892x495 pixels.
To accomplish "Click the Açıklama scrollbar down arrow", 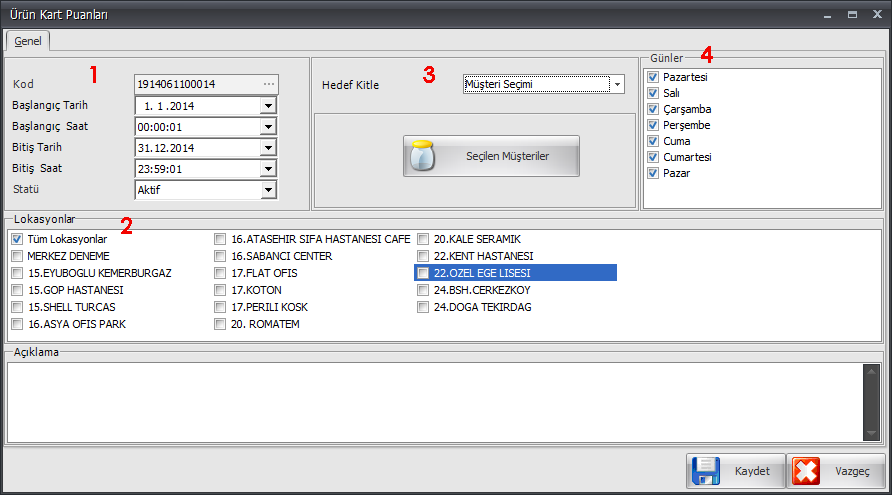I will coord(870,433).
